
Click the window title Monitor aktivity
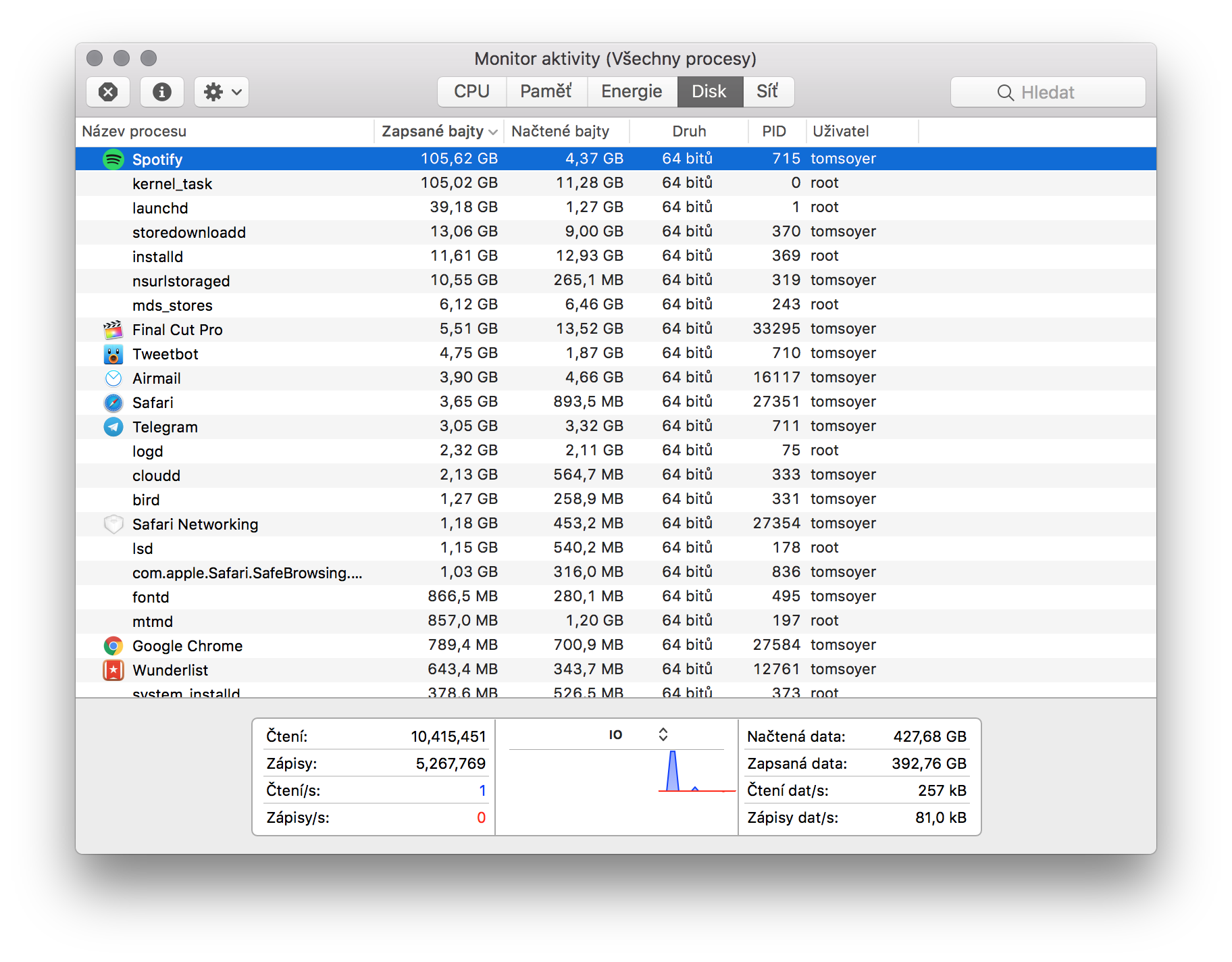coord(615,59)
